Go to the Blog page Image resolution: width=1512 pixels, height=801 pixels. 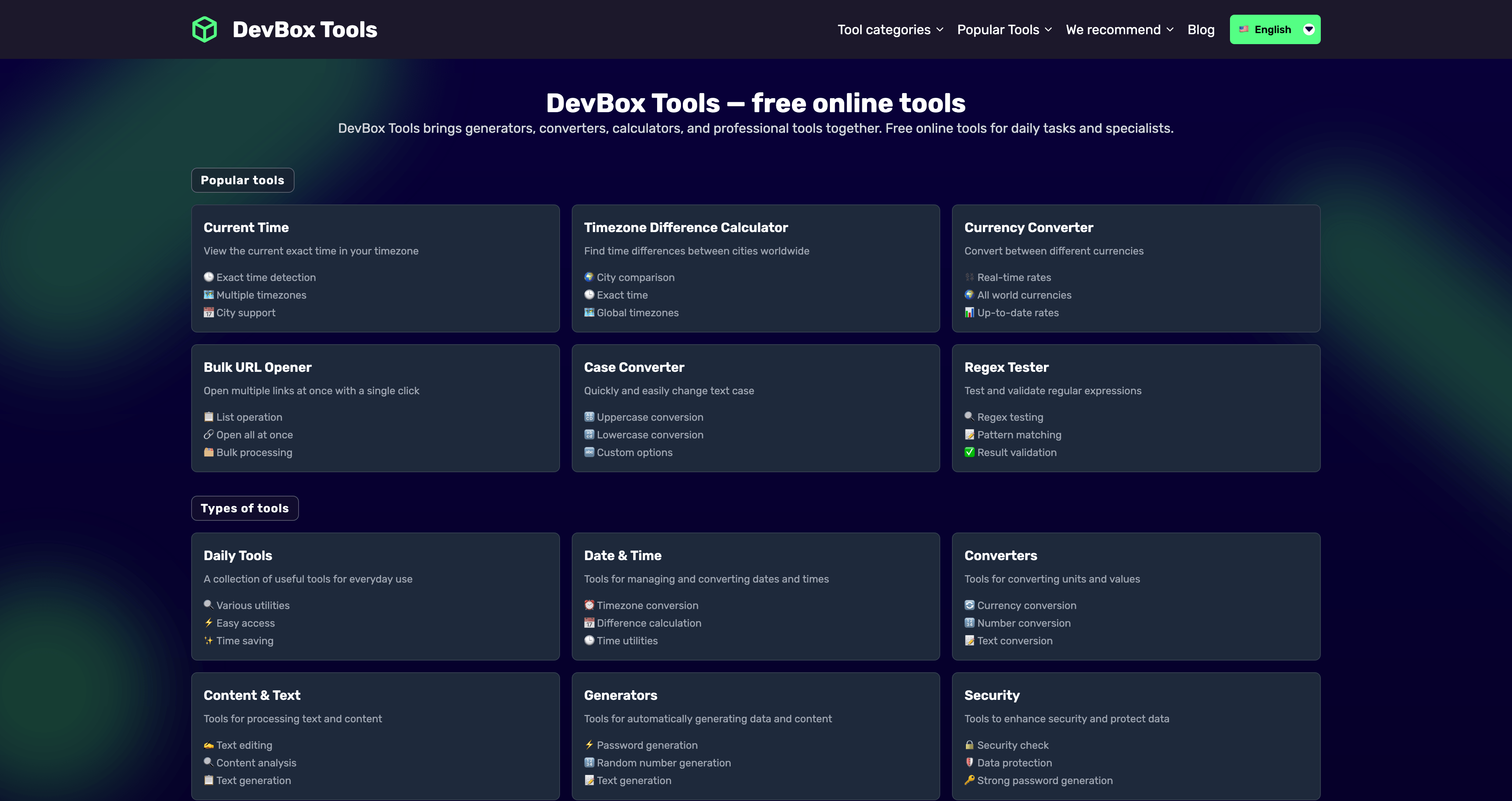(1200, 29)
